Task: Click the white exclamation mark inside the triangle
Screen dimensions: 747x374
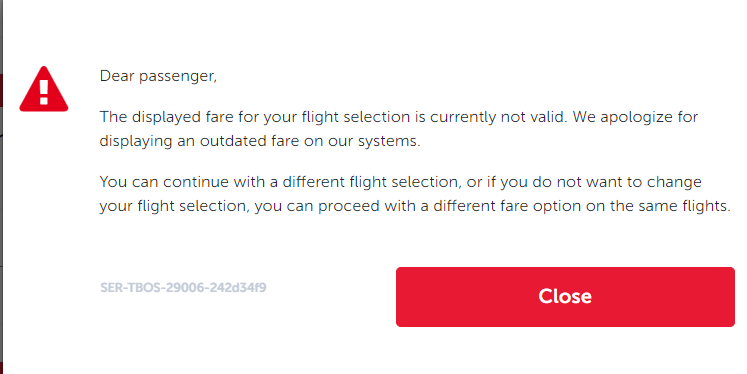Action: click(44, 92)
